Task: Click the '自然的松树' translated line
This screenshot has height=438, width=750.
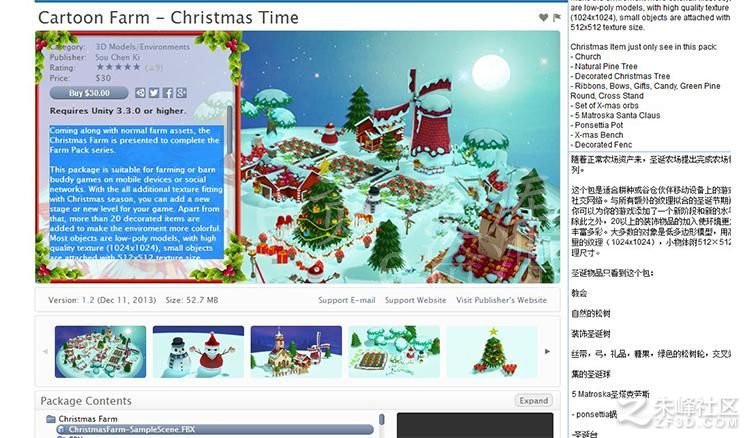Action: point(591,313)
